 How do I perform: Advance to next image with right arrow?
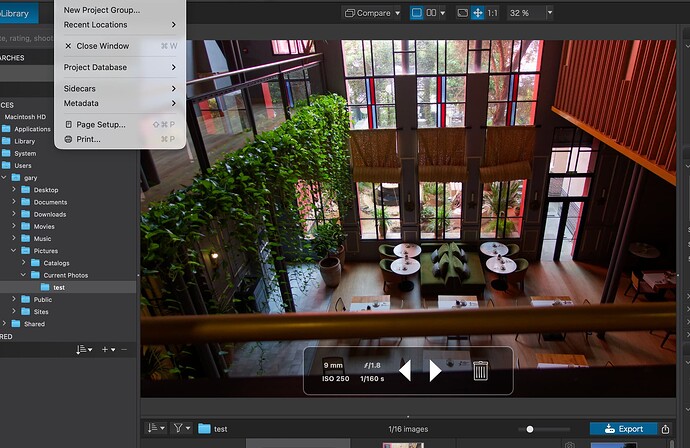pyautogui.click(x=435, y=371)
